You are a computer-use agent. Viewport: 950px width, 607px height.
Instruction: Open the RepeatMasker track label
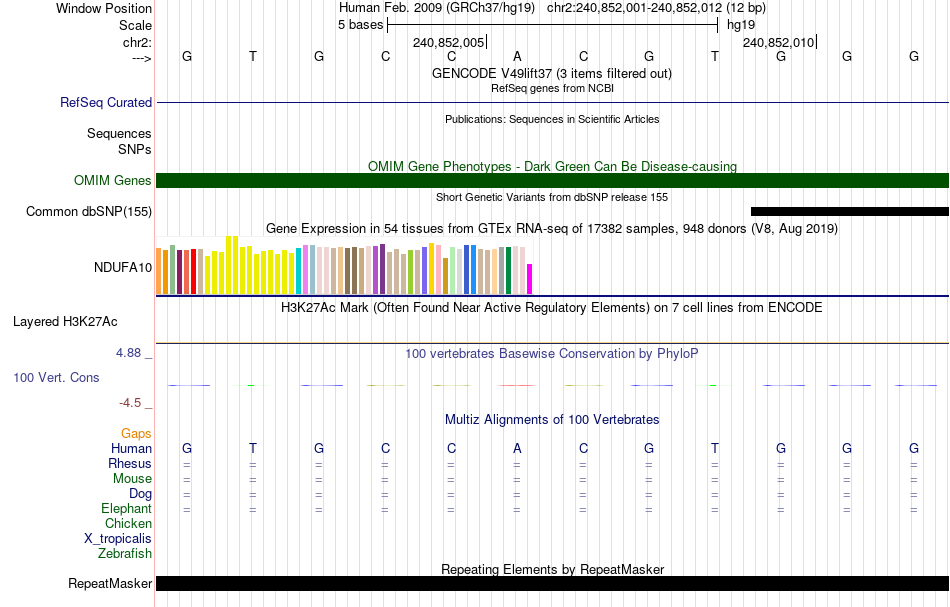(x=110, y=583)
